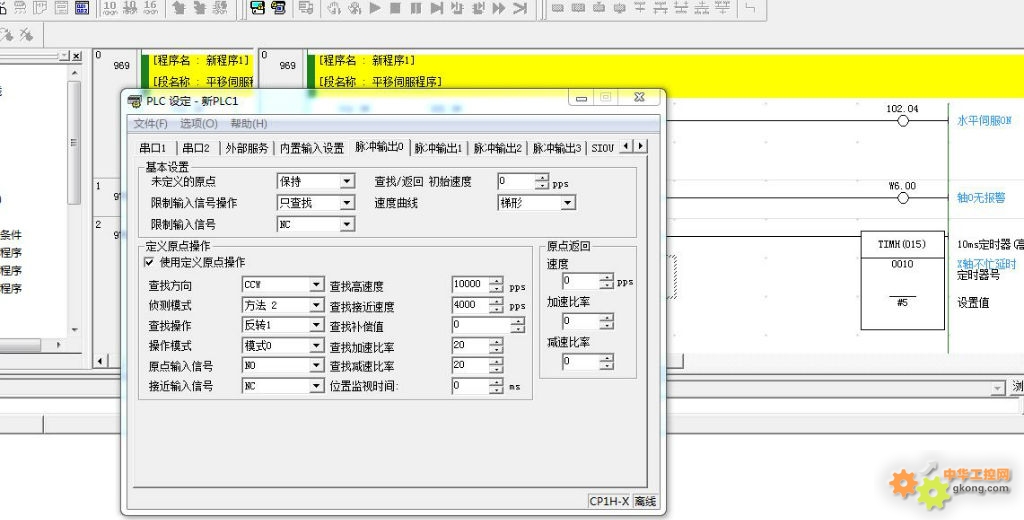Select the TIMH(015) instruction block in ladder
Image resolution: width=1024 pixels, height=520 pixels.
pos(903,280)
